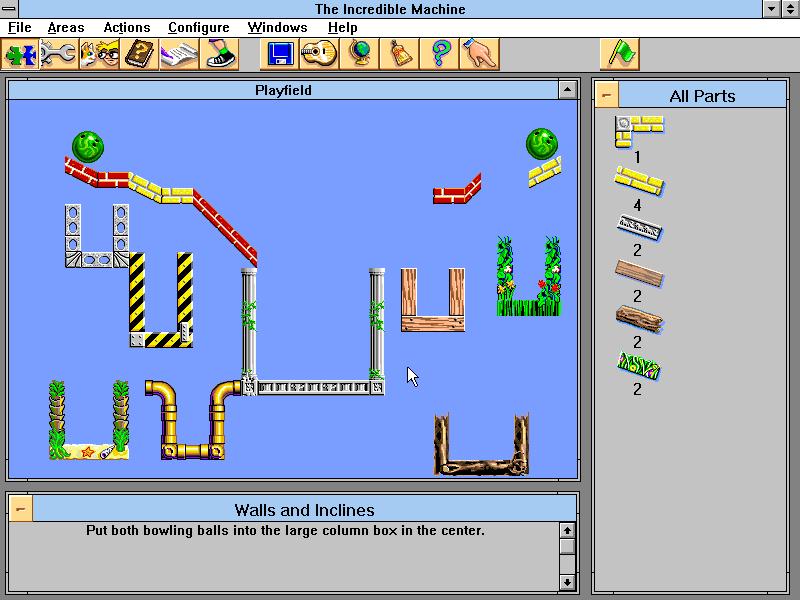The image size is (800, 600).
Task: Click the purple question mark help icon
Action: [440, 54]
